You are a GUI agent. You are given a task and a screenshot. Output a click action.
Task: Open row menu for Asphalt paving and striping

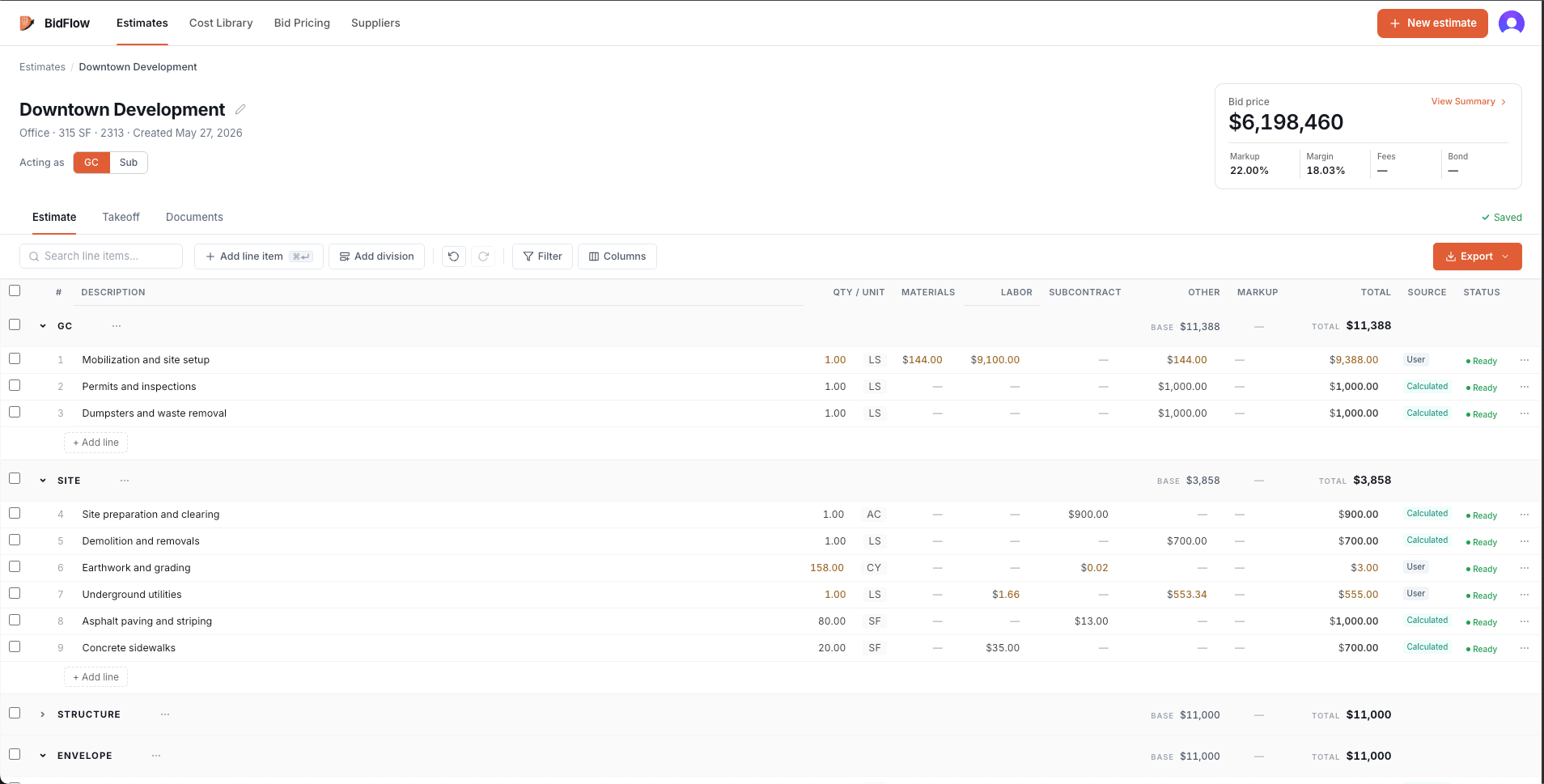[1525, 621]
